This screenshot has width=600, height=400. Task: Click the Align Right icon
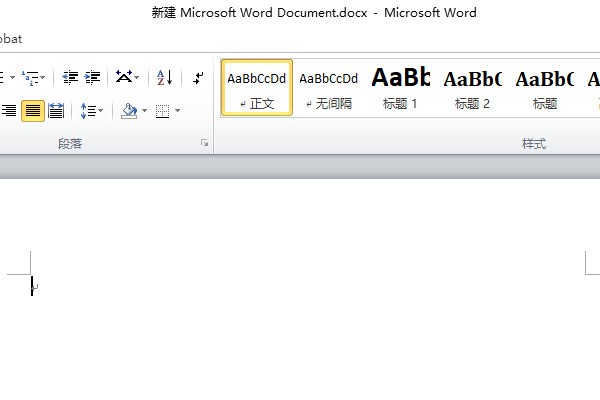(x=10, y=111)
